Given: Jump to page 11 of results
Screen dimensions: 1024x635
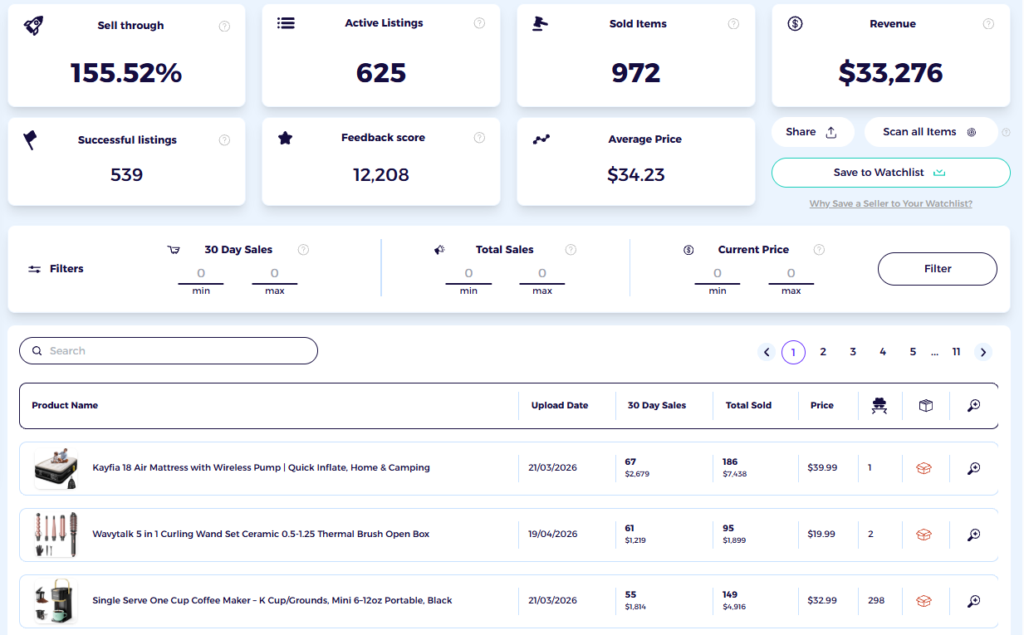Looking at the screenshot, I should [x=956, y=352].
